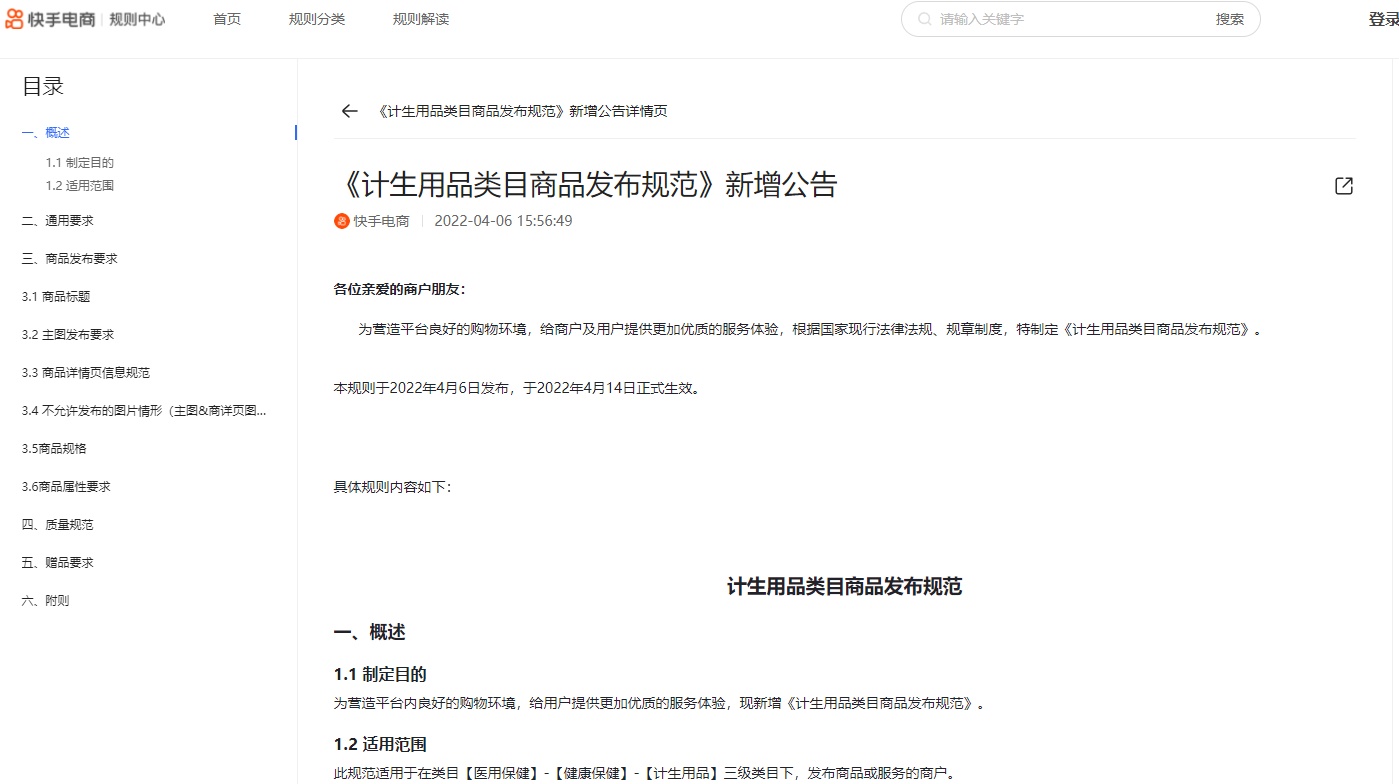This screenshot has height=784, width=1399.
Task: Click the sentence 为营造平台内良好的购物环境
Action: [x=660, y=703]
